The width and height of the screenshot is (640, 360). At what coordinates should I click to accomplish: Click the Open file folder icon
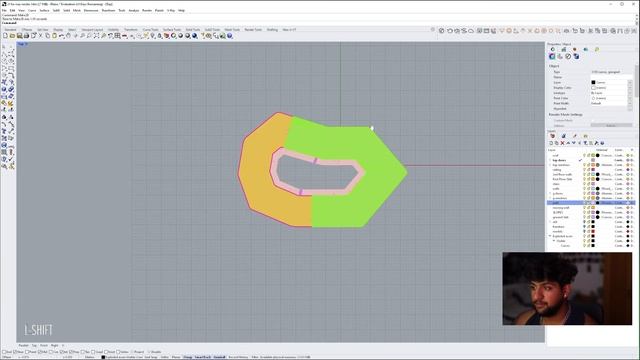point(12,36)
